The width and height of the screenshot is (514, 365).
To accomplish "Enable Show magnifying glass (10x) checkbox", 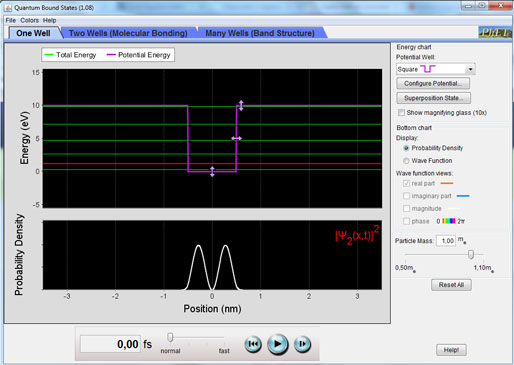I will 401,113.
